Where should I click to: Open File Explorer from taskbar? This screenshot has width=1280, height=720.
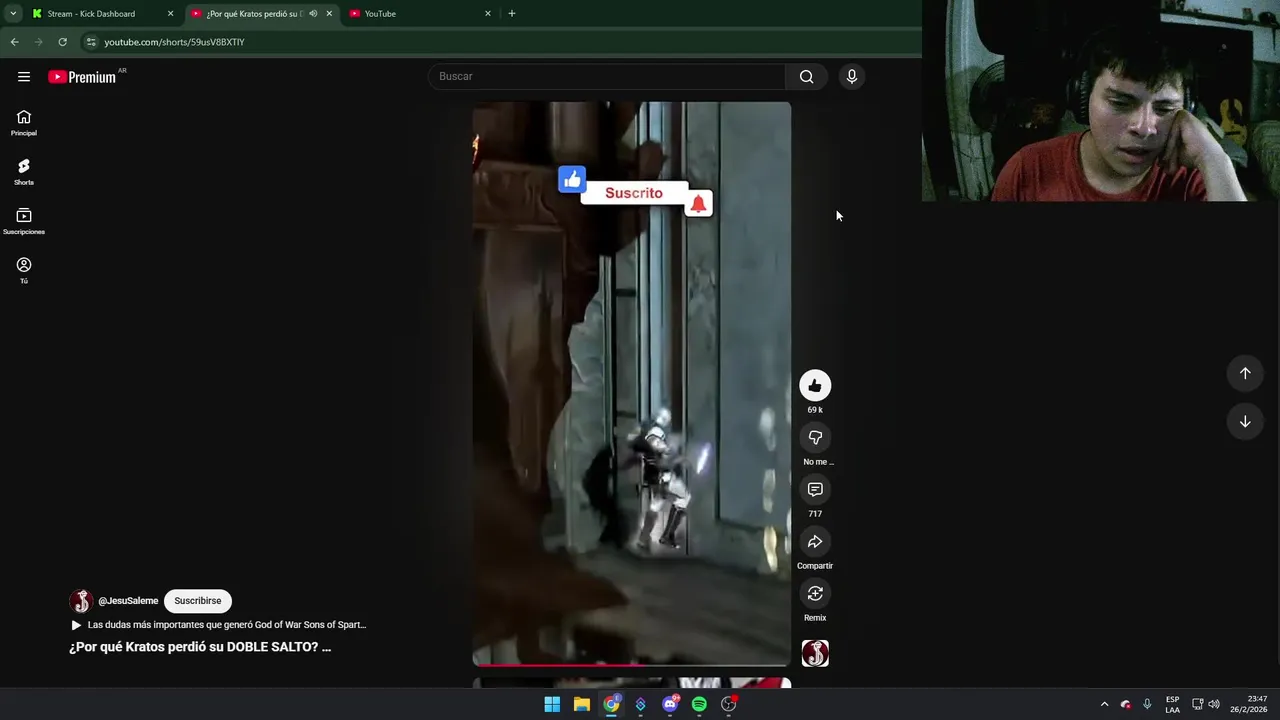click(x=581, y=704)
